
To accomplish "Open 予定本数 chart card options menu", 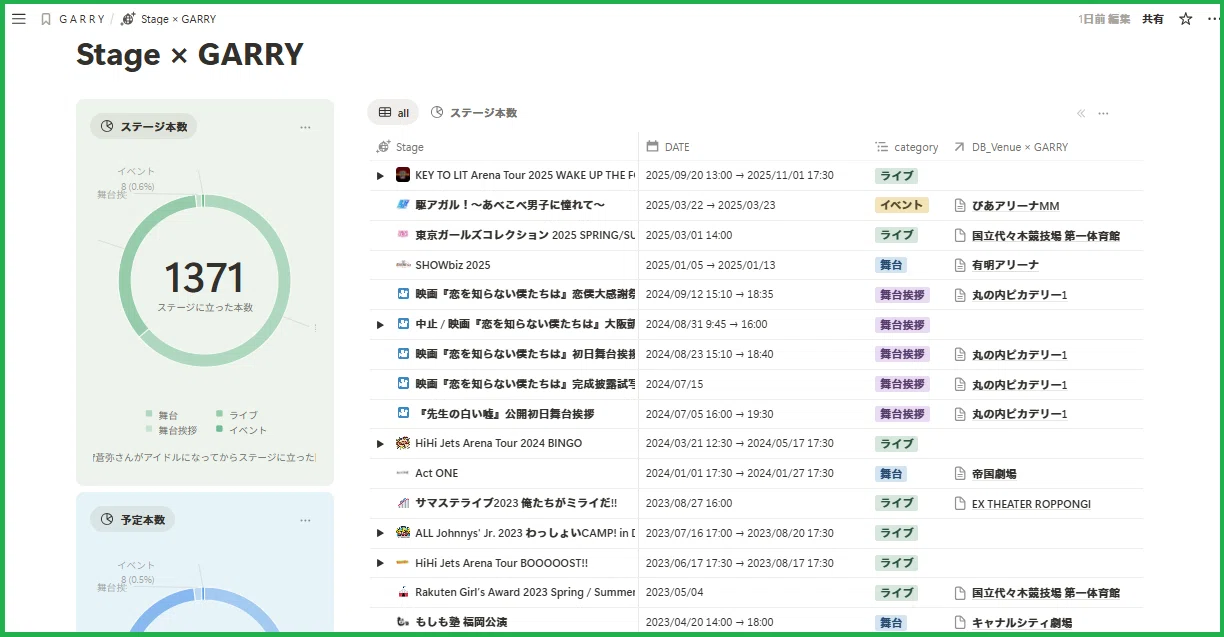I will click(x=305, y=520).
